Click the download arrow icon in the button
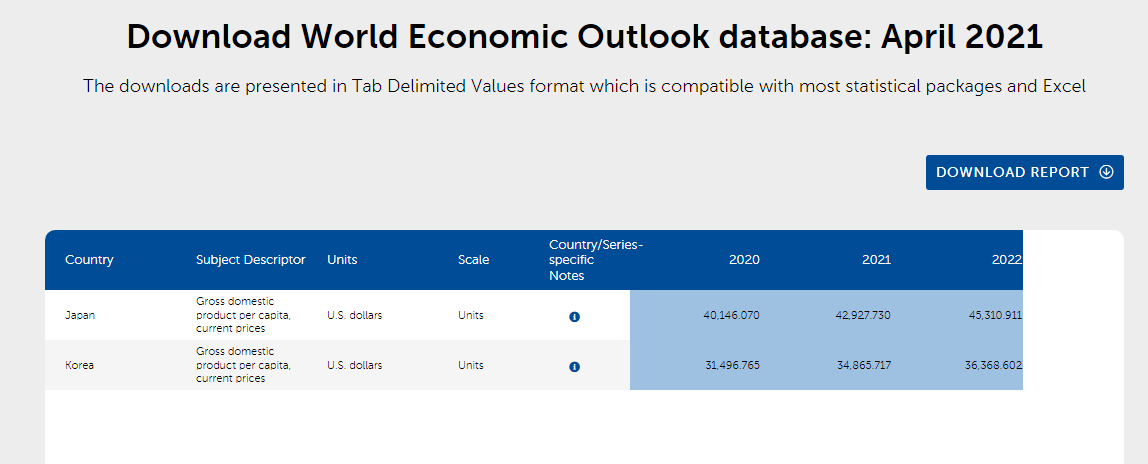This screenshot has height=464, width=1148. [1105, 172]
